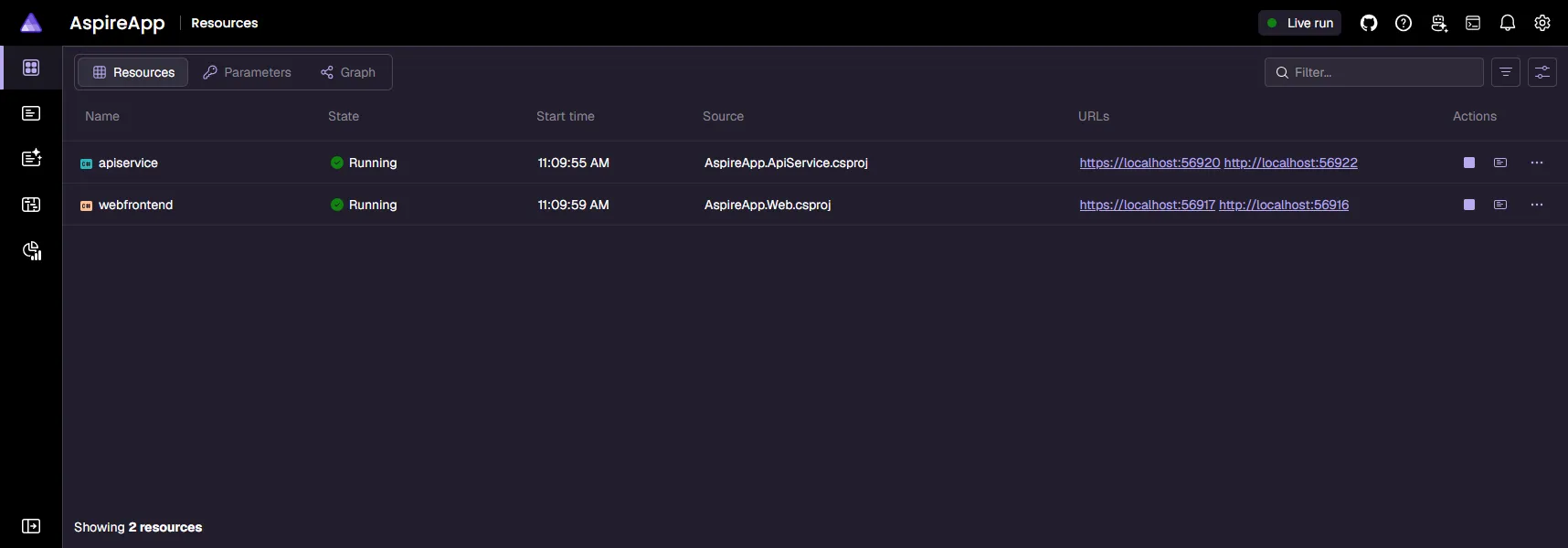This screenshot has width=1568, height=548.
Task: Switch to the Parameters tab
Action: coord(247,72)
